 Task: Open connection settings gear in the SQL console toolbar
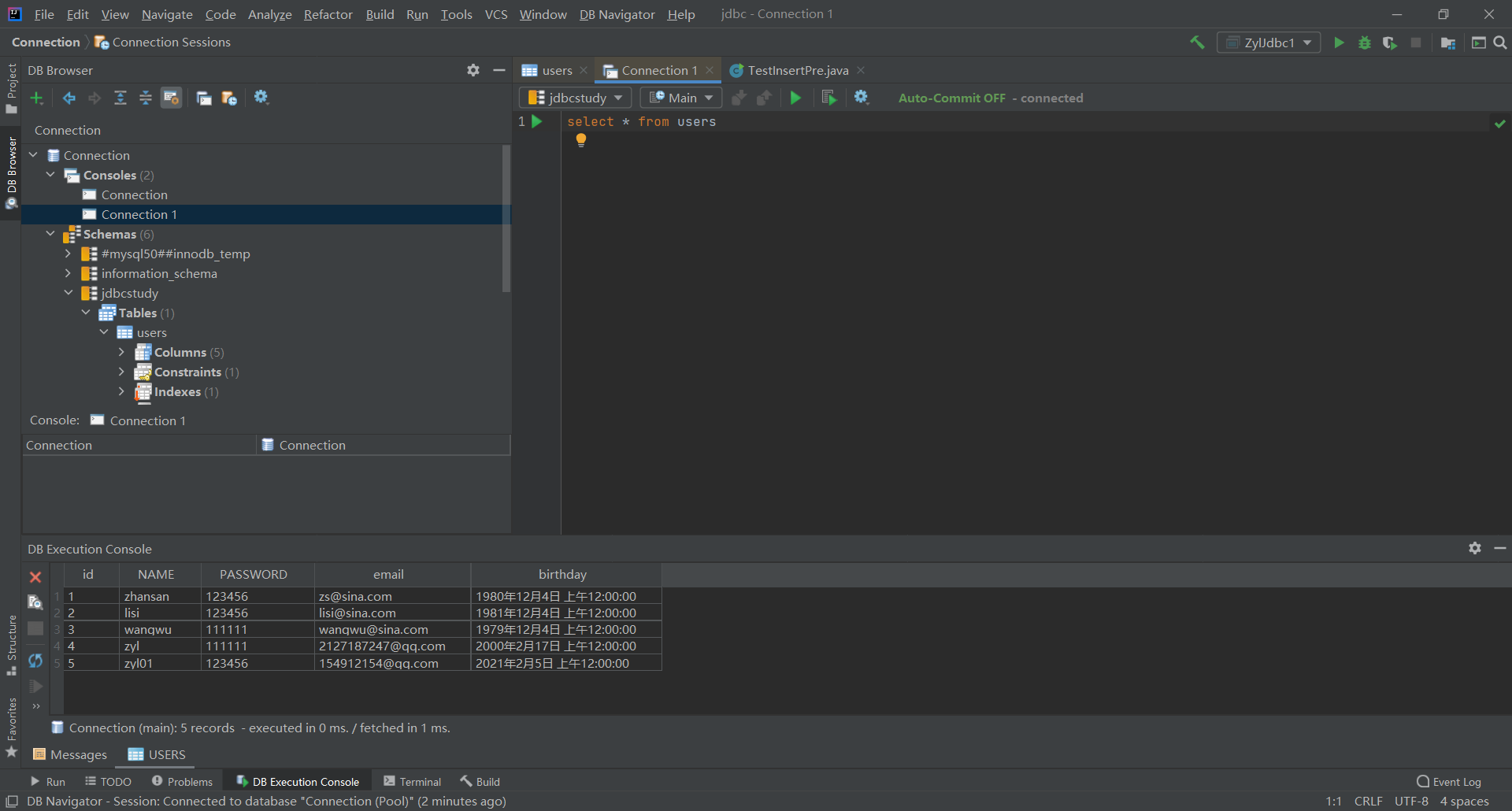(x=862, y=97)
